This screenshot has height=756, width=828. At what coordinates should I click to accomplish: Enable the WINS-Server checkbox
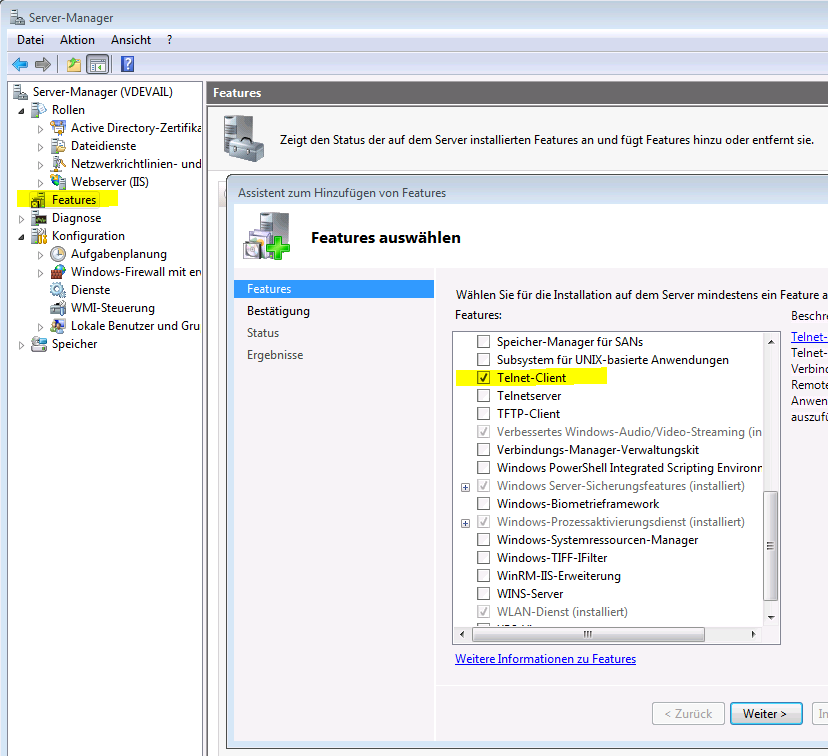point(483,593)
